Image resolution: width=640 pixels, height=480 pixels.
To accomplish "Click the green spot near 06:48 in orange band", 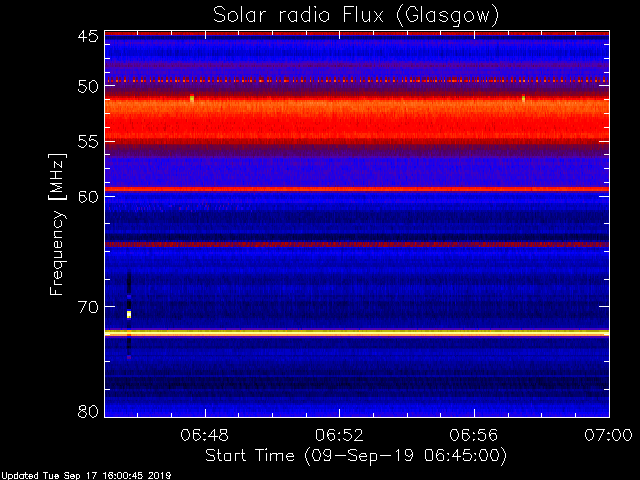I will [x=192, y=98].
